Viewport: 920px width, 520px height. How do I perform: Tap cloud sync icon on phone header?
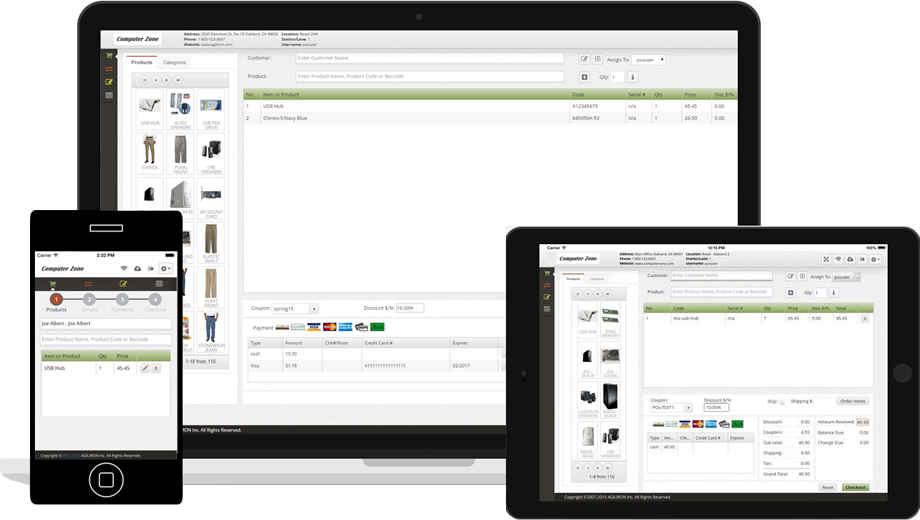click(137, 269)
